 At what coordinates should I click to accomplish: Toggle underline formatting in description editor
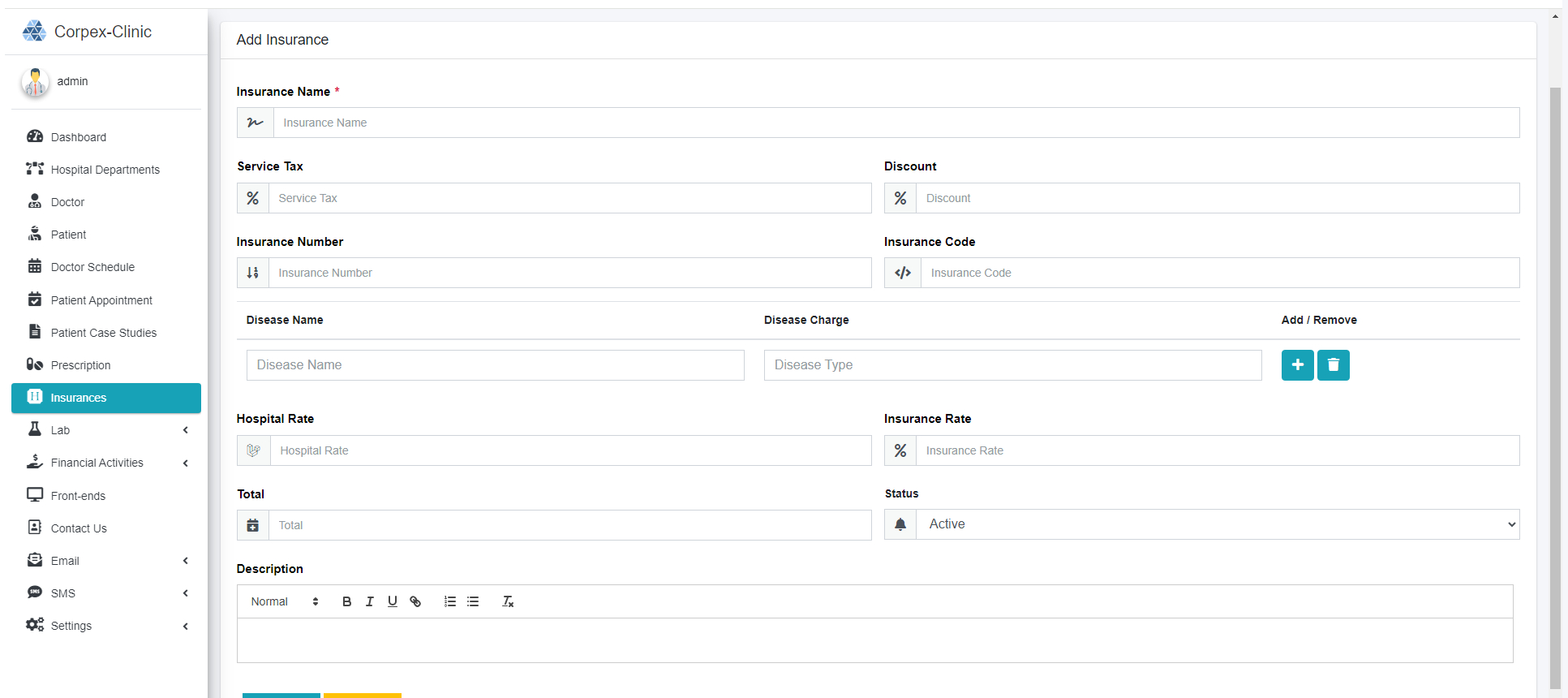(392, 601)
